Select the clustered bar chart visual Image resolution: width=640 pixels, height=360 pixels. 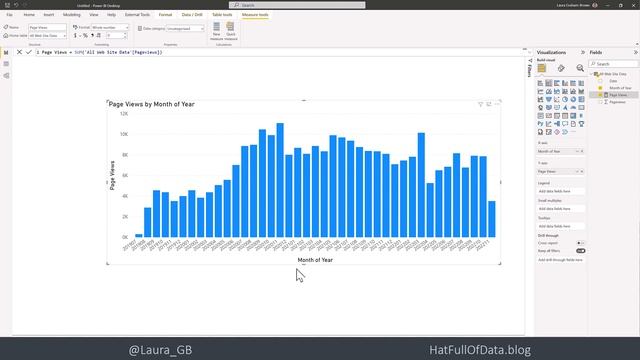coord(557,83)
